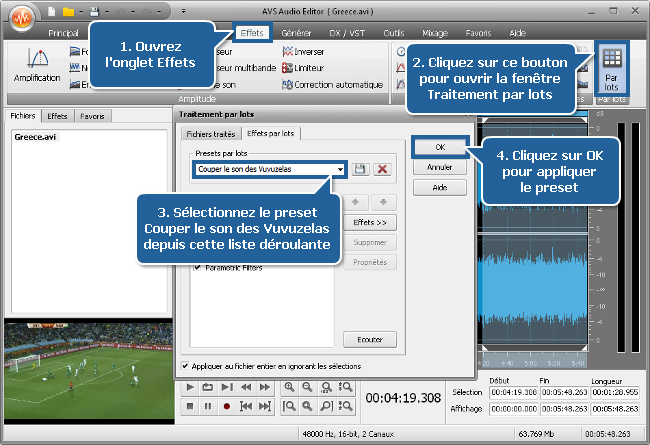Select the Fichiers tab in left panel

(23, 116)
